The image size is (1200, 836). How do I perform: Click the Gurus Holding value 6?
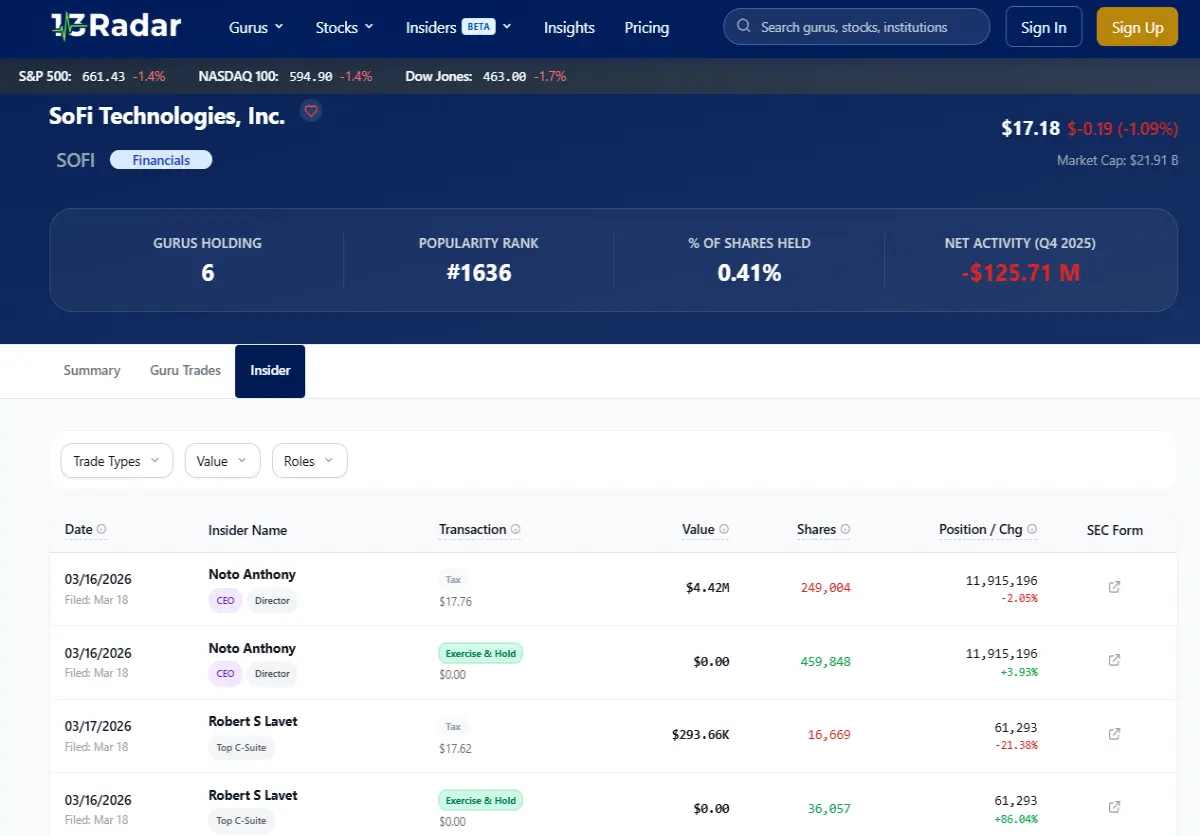pos(208,272)
